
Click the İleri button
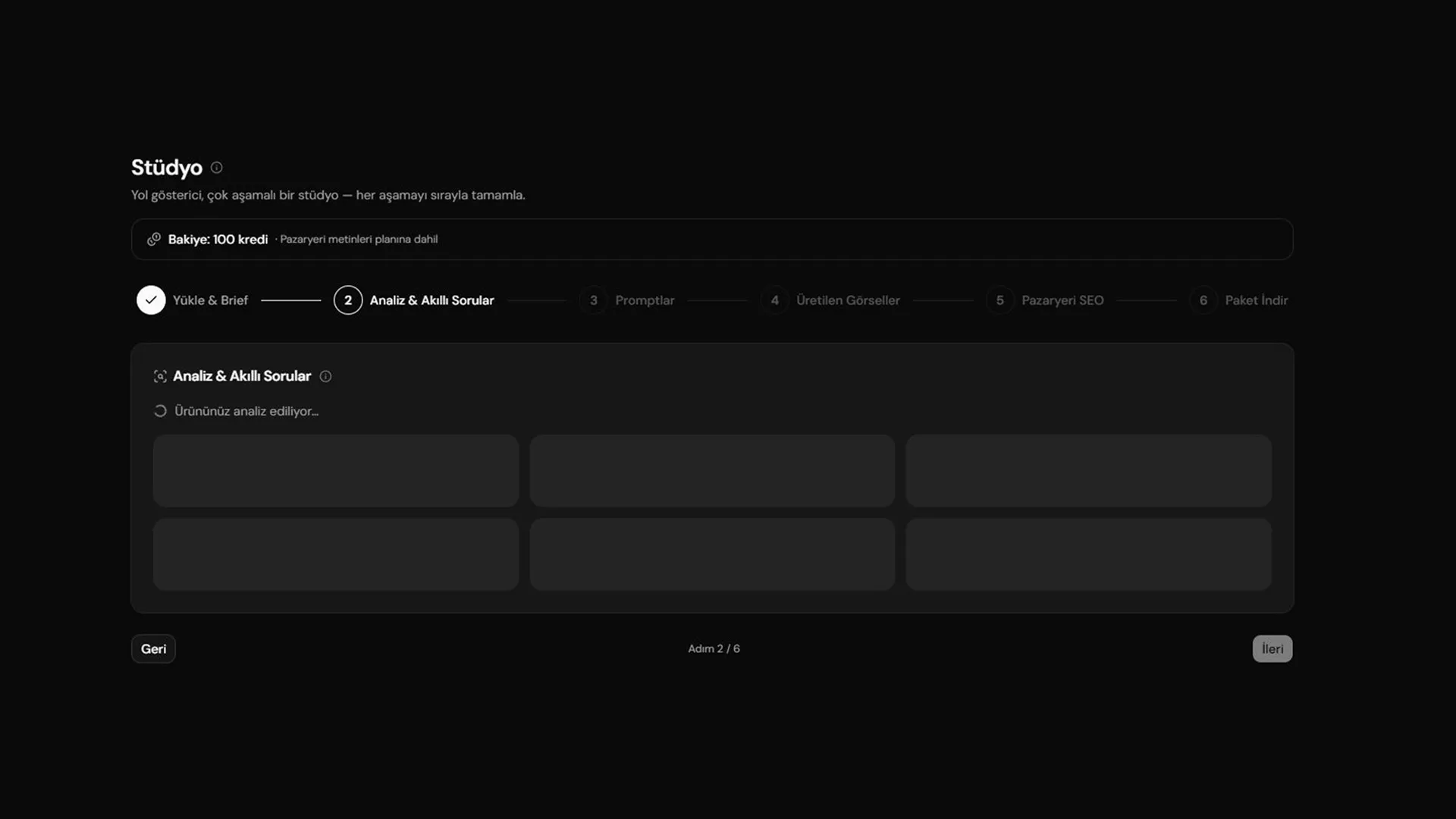1272,649
